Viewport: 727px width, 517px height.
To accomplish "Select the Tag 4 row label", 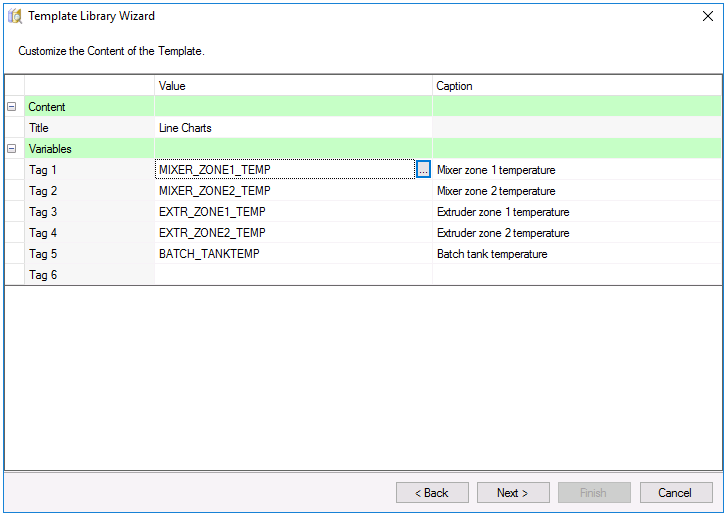I will pos(89,233).
